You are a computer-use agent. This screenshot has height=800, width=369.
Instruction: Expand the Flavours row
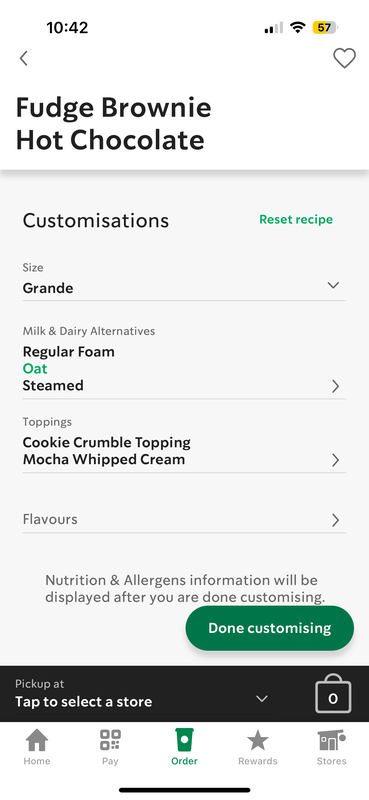tap(184, 520)
